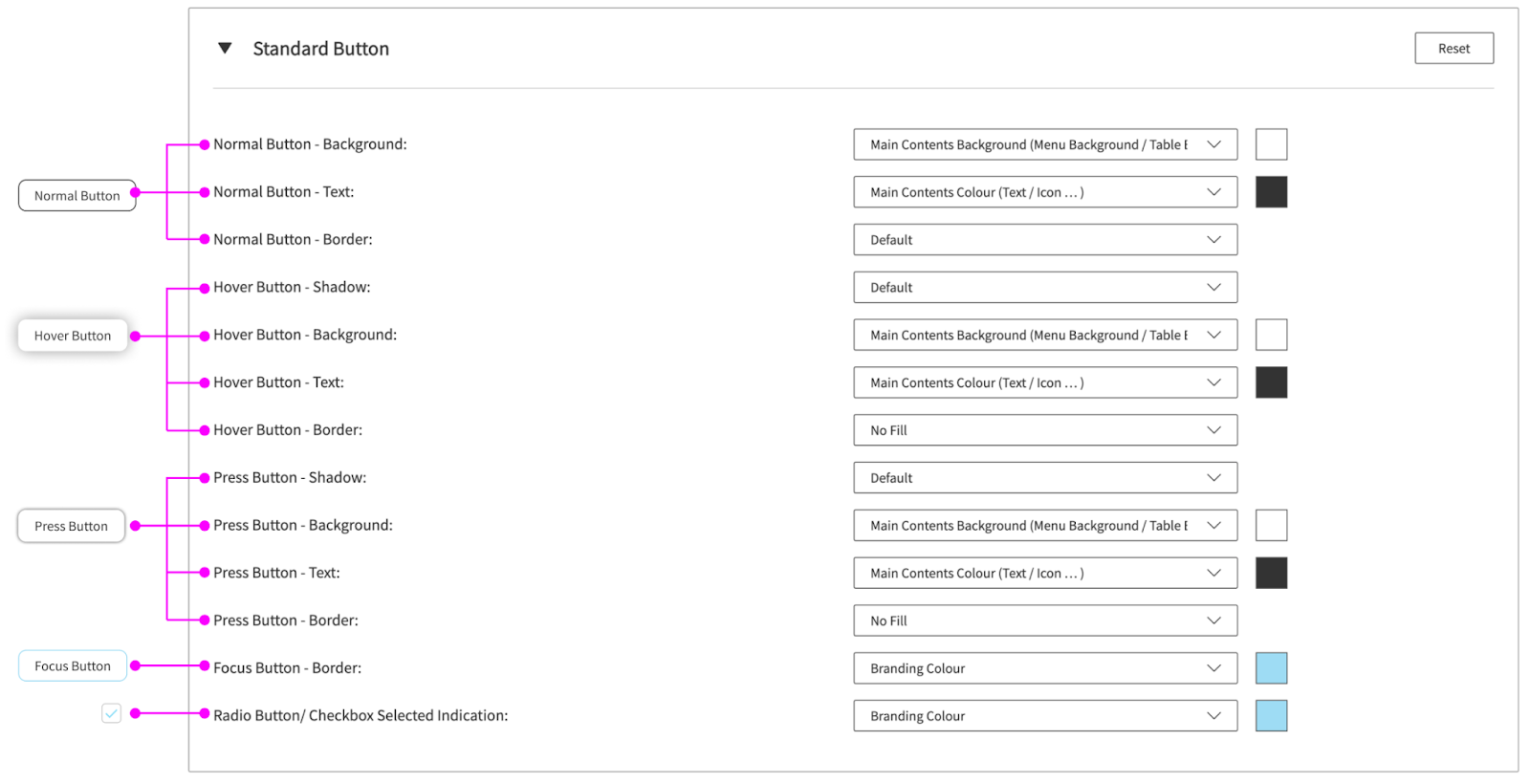Open Normal Button Text colour dropdown
The width and height of the screenshot is (1530, 784).
1045,192
